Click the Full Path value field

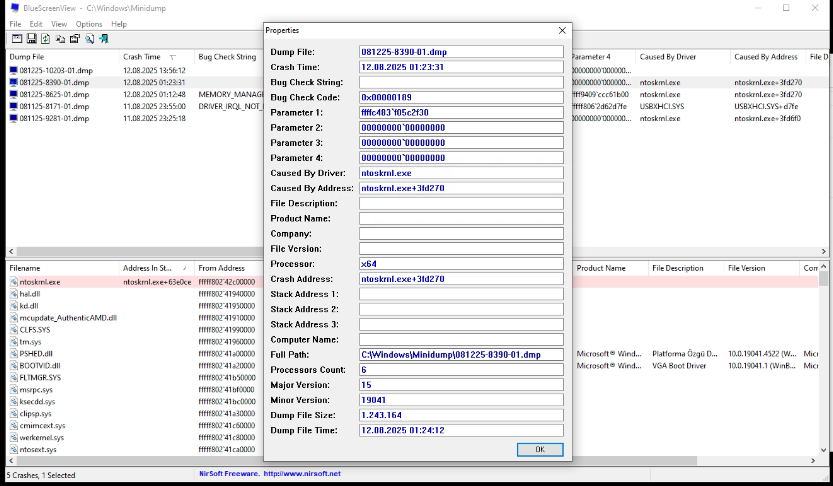click(461, 355)
